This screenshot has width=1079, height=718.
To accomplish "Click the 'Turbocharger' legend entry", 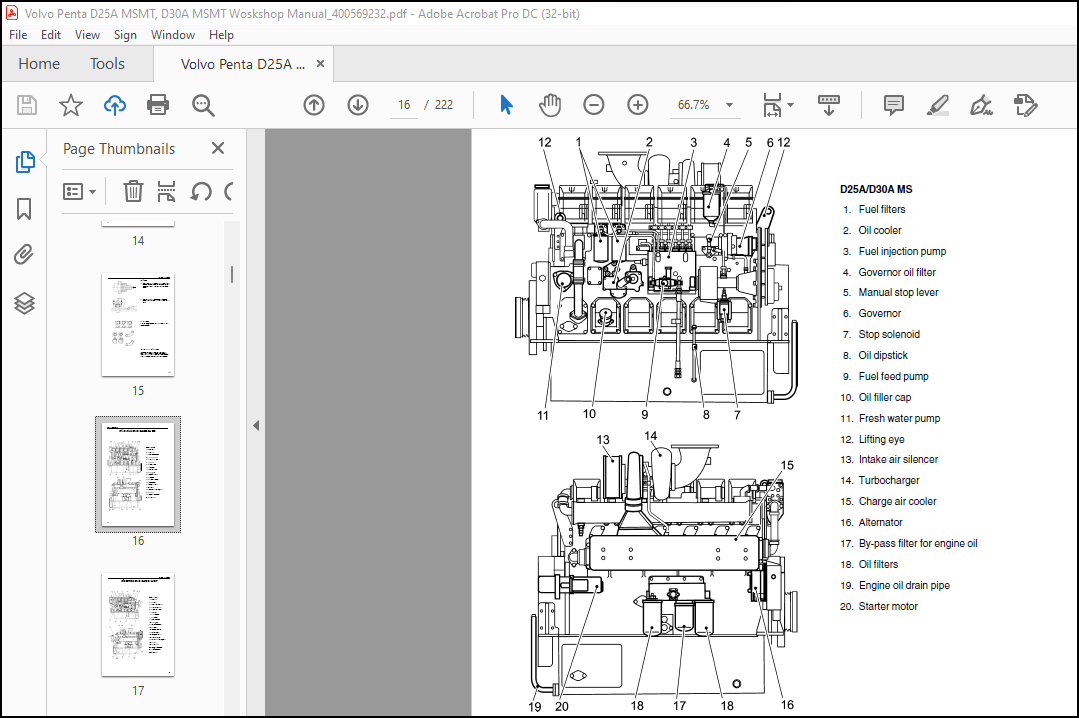I will 889,481.
